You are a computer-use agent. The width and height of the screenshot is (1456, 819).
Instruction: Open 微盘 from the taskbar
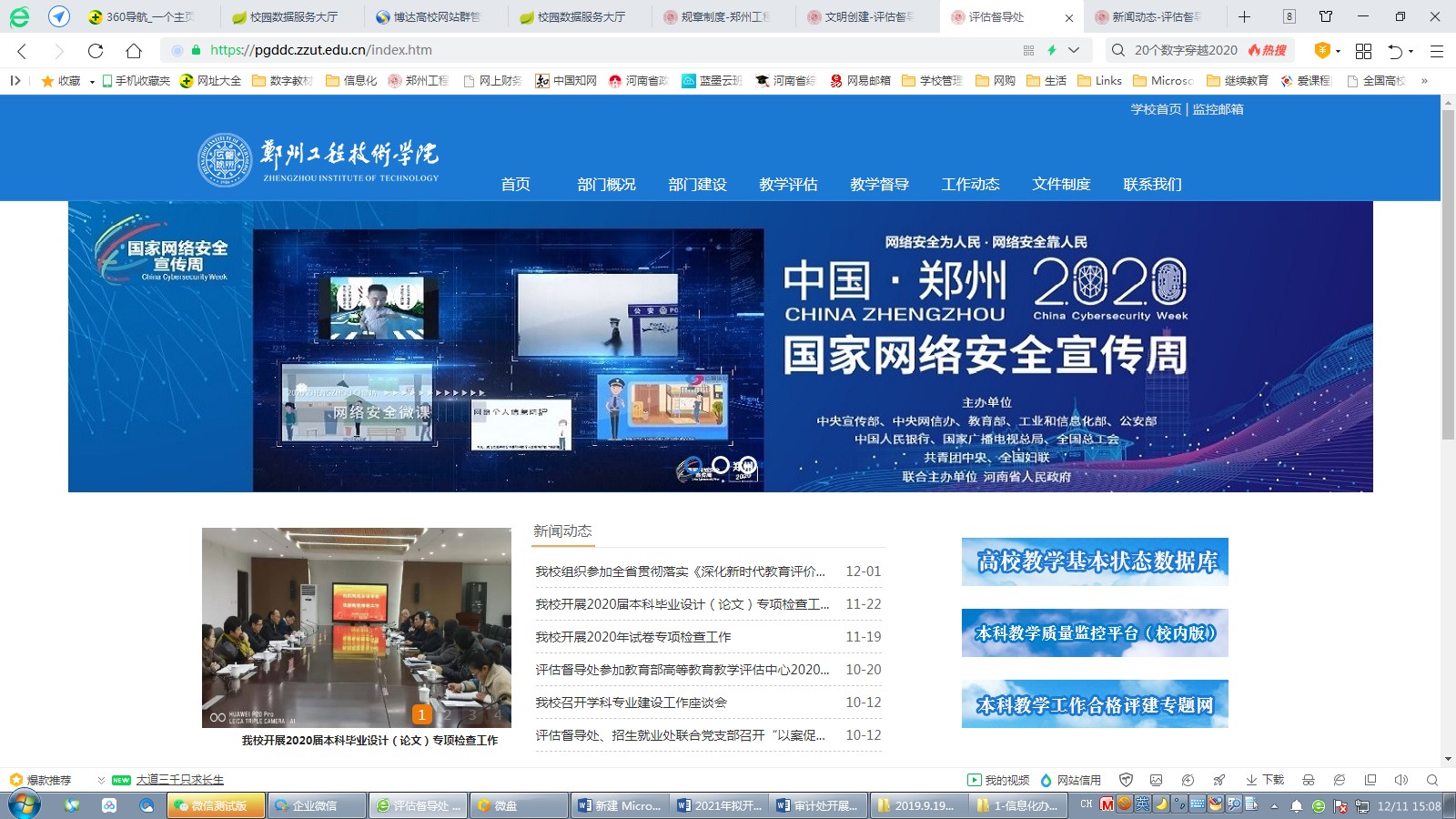519,805
